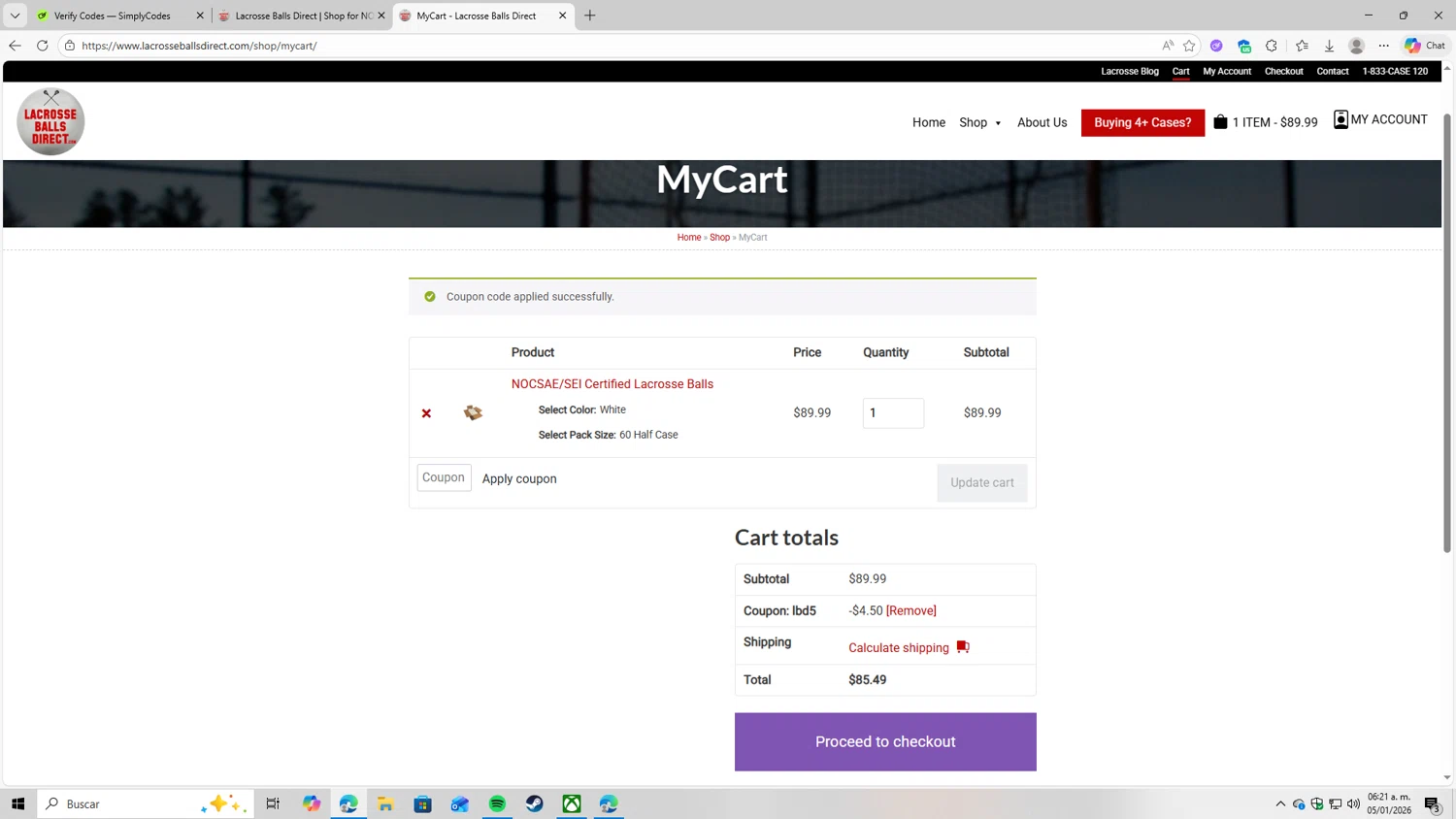Show hidden system tray icons
This screenshot has width=1456, height=819.
pyautogui.click(x=1280, y=803)
